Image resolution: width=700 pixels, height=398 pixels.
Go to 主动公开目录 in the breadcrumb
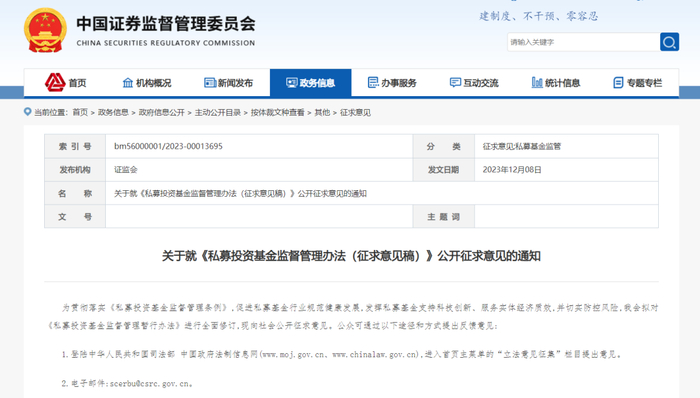(x=218, y=112)
